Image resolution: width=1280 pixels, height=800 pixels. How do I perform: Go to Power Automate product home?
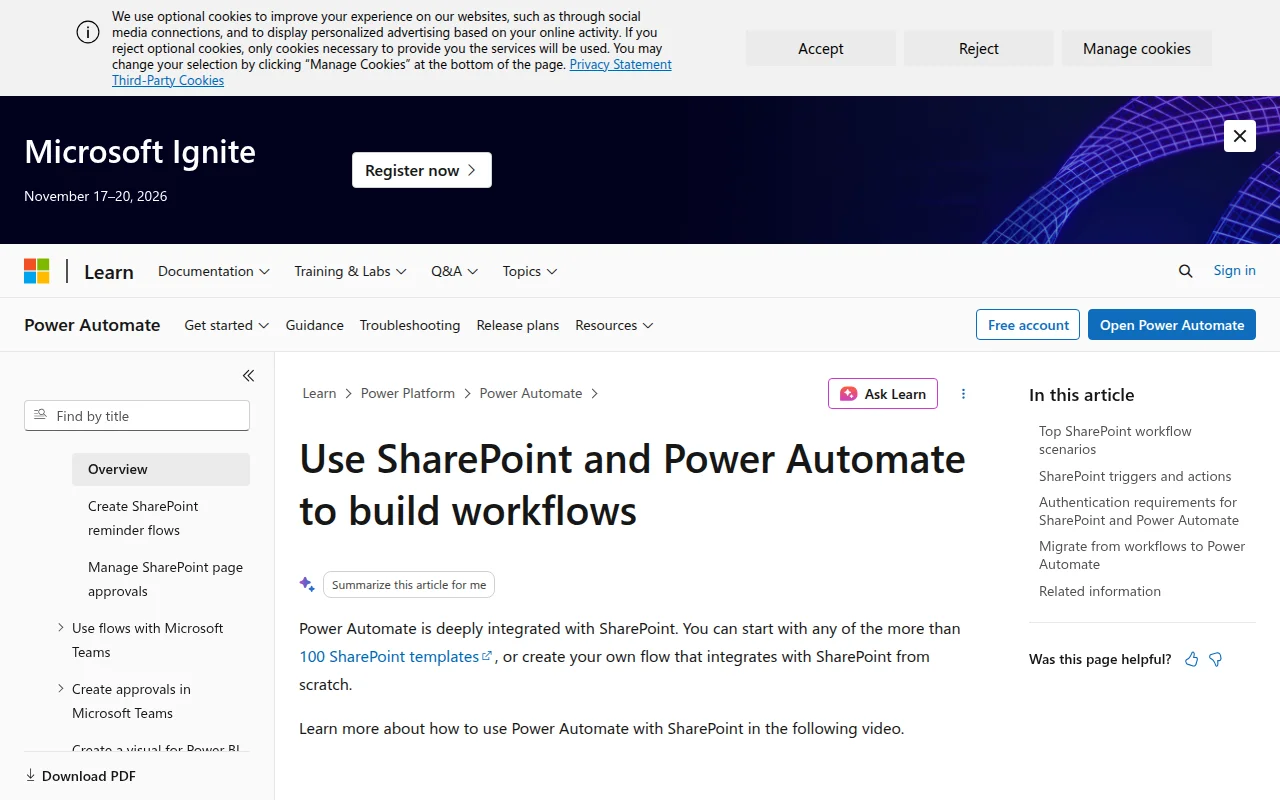[92, 325]
